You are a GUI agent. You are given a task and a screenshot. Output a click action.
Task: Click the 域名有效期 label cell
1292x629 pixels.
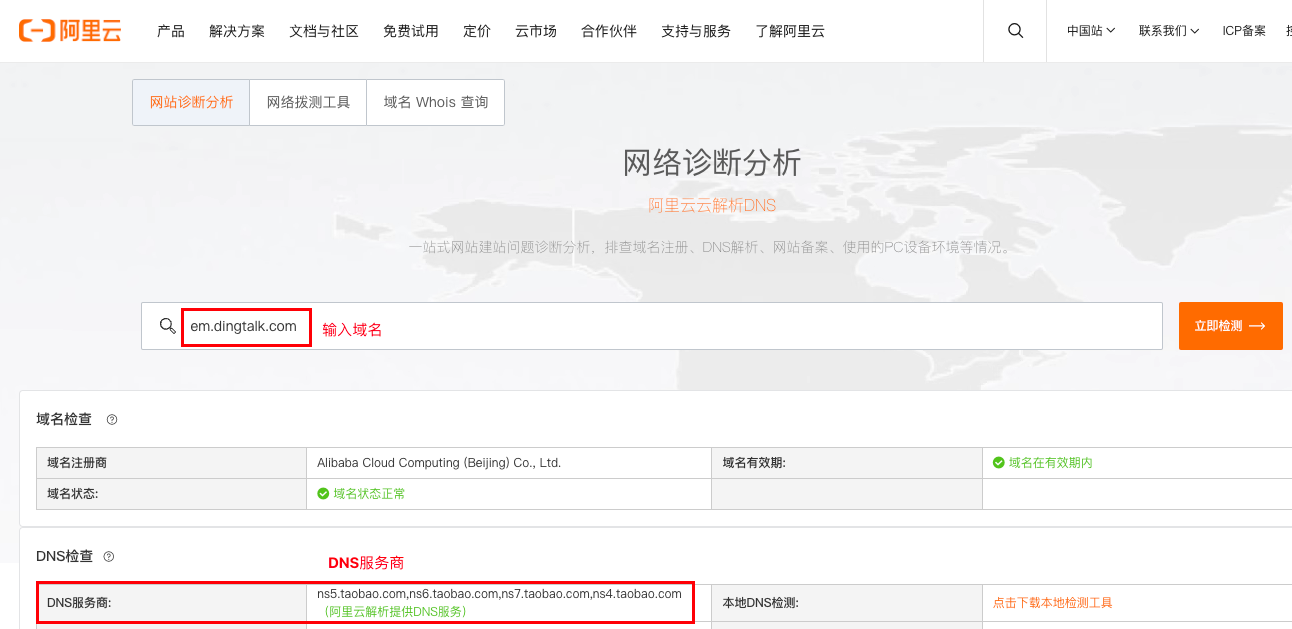(846, 463)
